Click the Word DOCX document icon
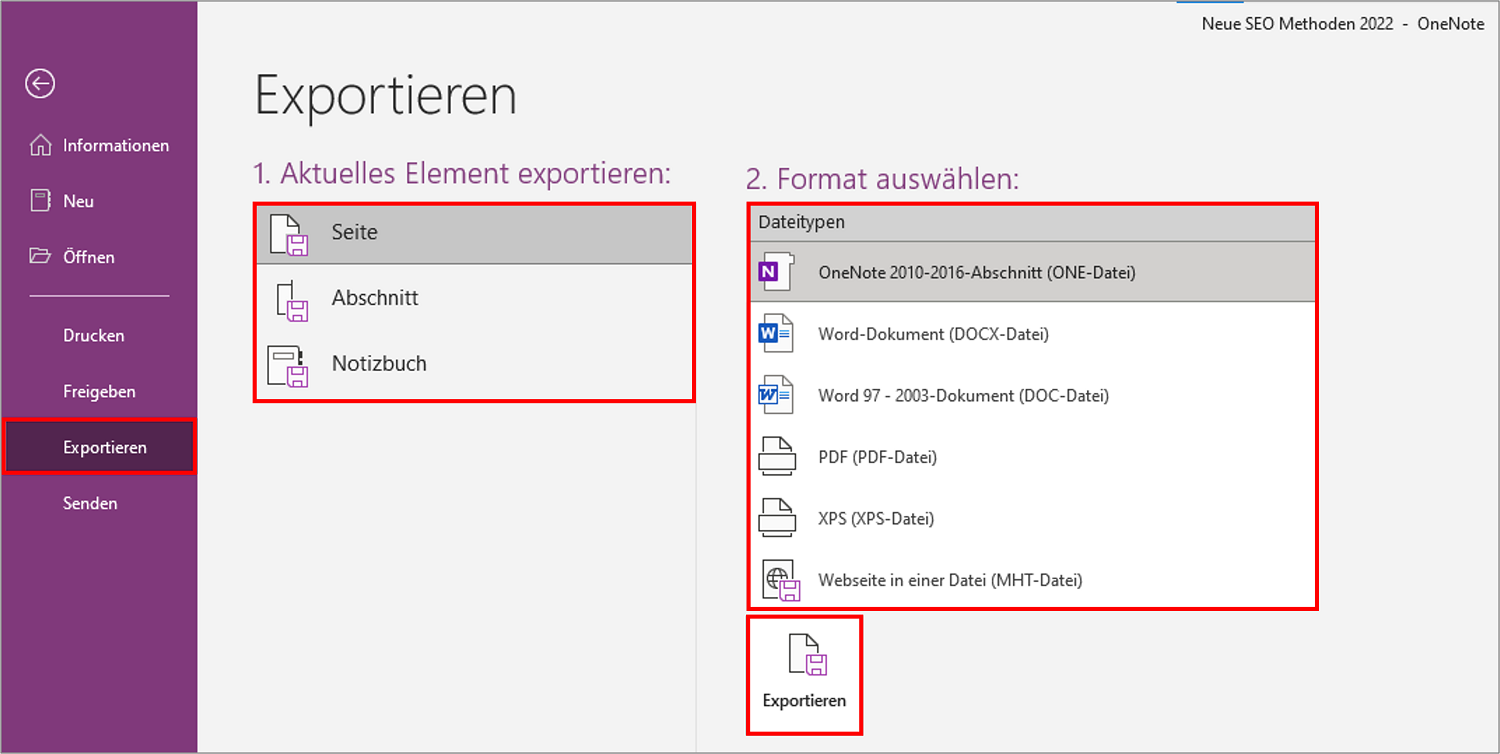Viewport: 1500px width, 754px height. pyautogui.click(x=776, y=334)
